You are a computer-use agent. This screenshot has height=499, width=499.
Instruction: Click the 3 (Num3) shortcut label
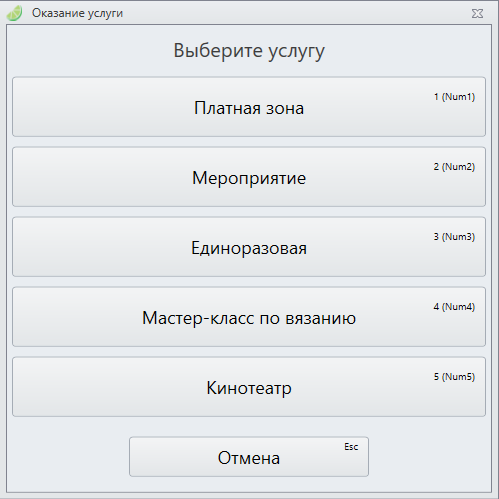point(454,237)
